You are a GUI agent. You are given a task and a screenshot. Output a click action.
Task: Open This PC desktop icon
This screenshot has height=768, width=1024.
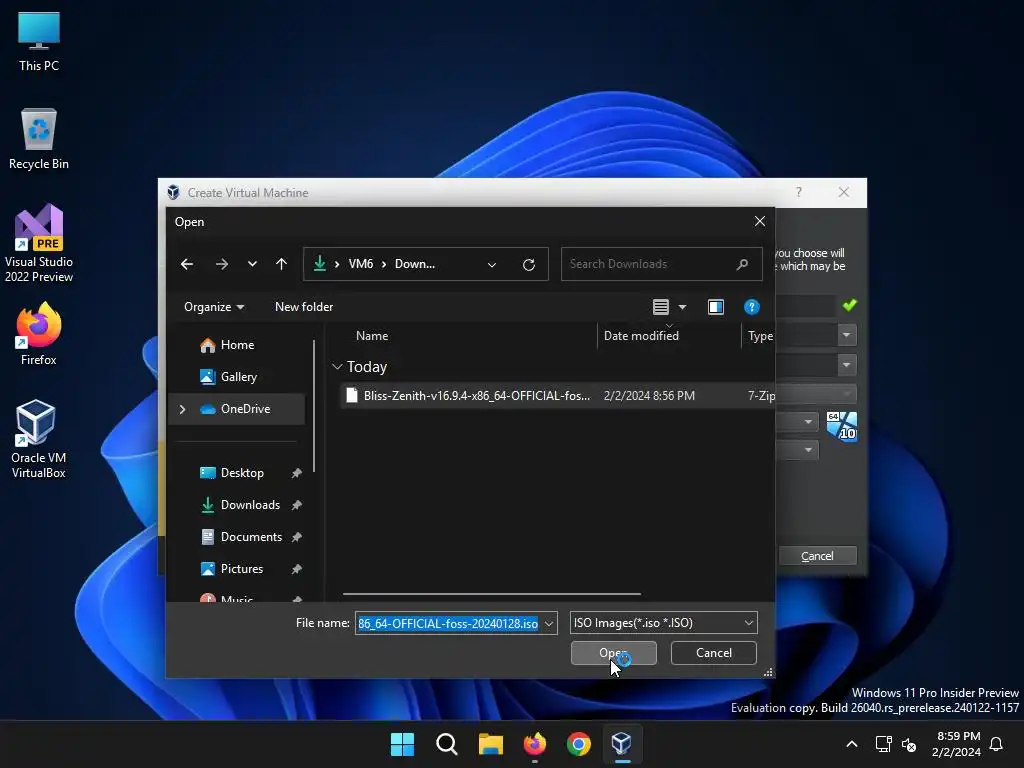coord(39,42)
